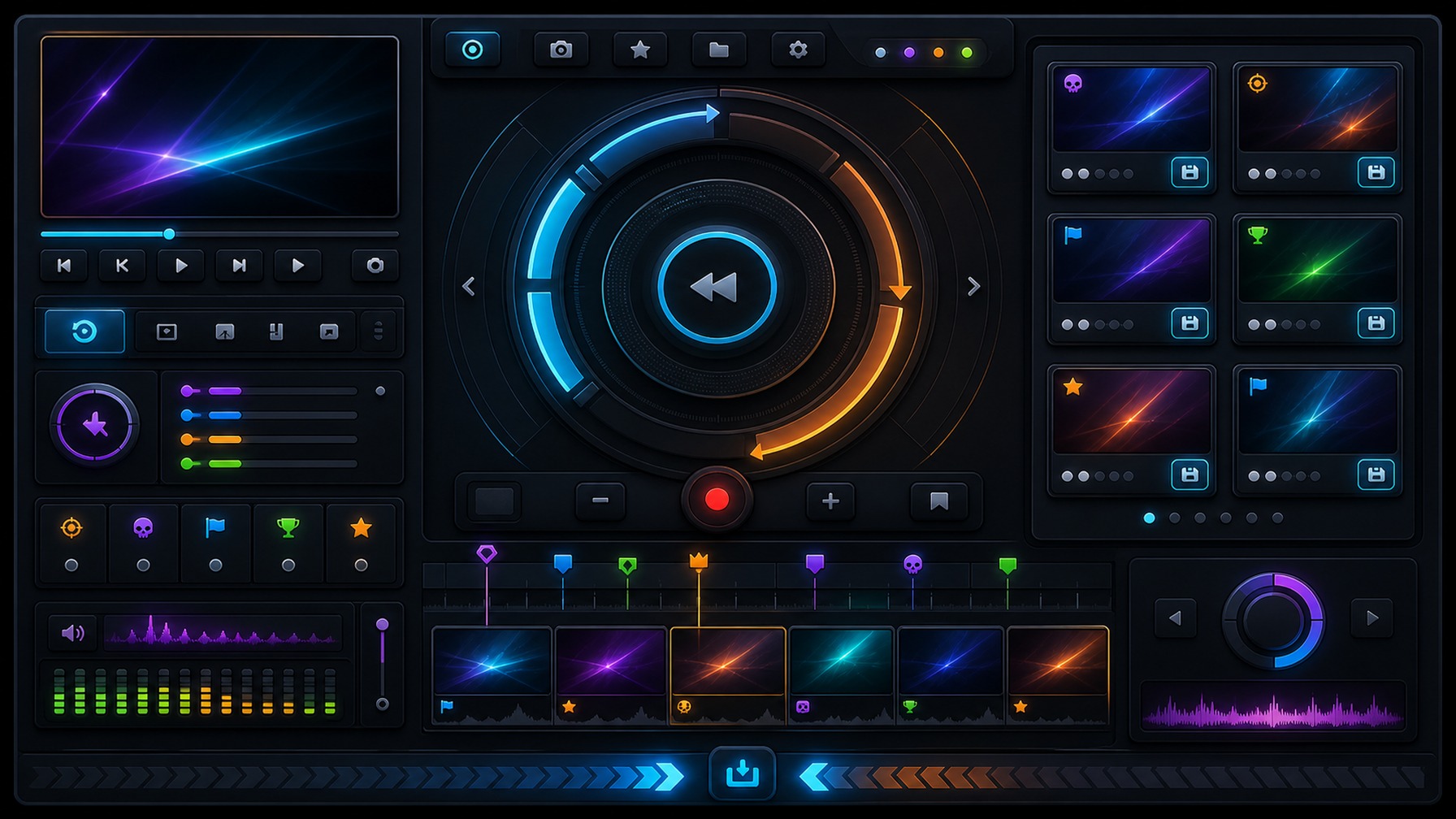This screenshot has height=819, width=1456.
Task: Start recording with the red record button
Action: tap(717, 500)
